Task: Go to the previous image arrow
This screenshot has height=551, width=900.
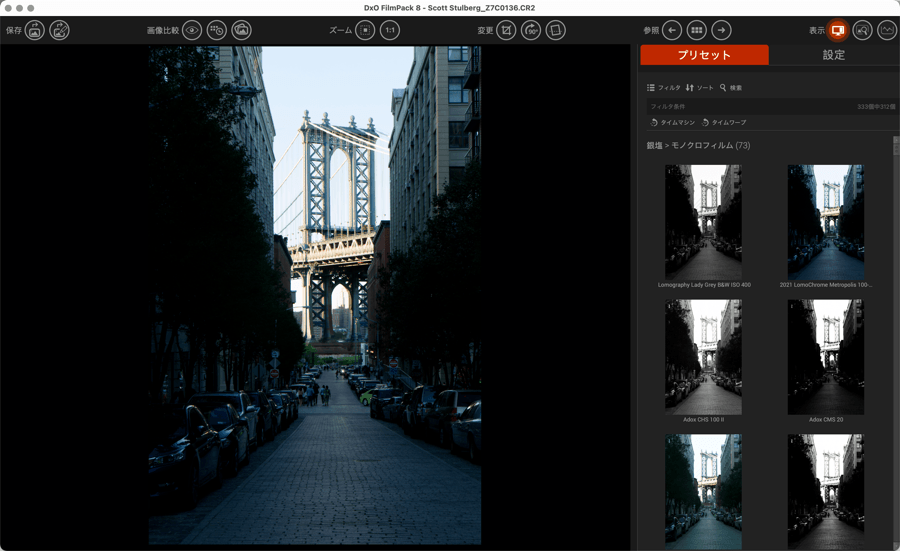Action: coord(672,31)
